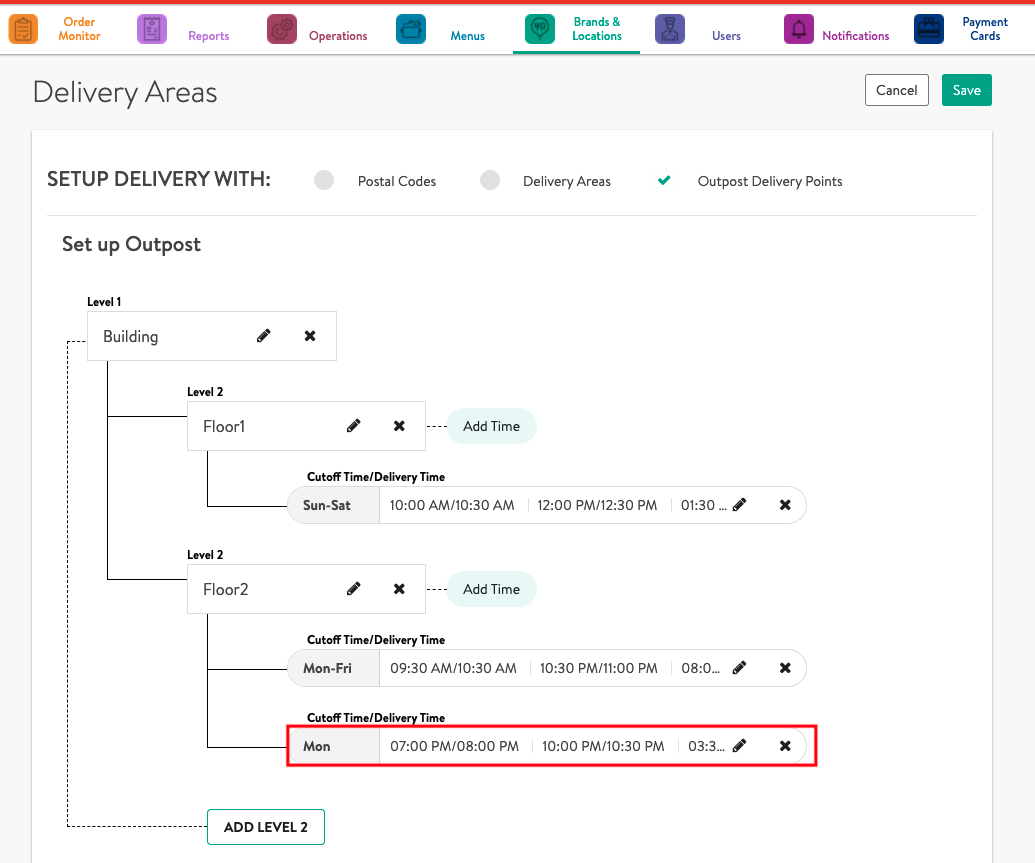The width and height of the screenshot is (1035, 863).
Task: Select the Delivery Areas radio option
Action: pyautogui.click(x=489, y=181)
